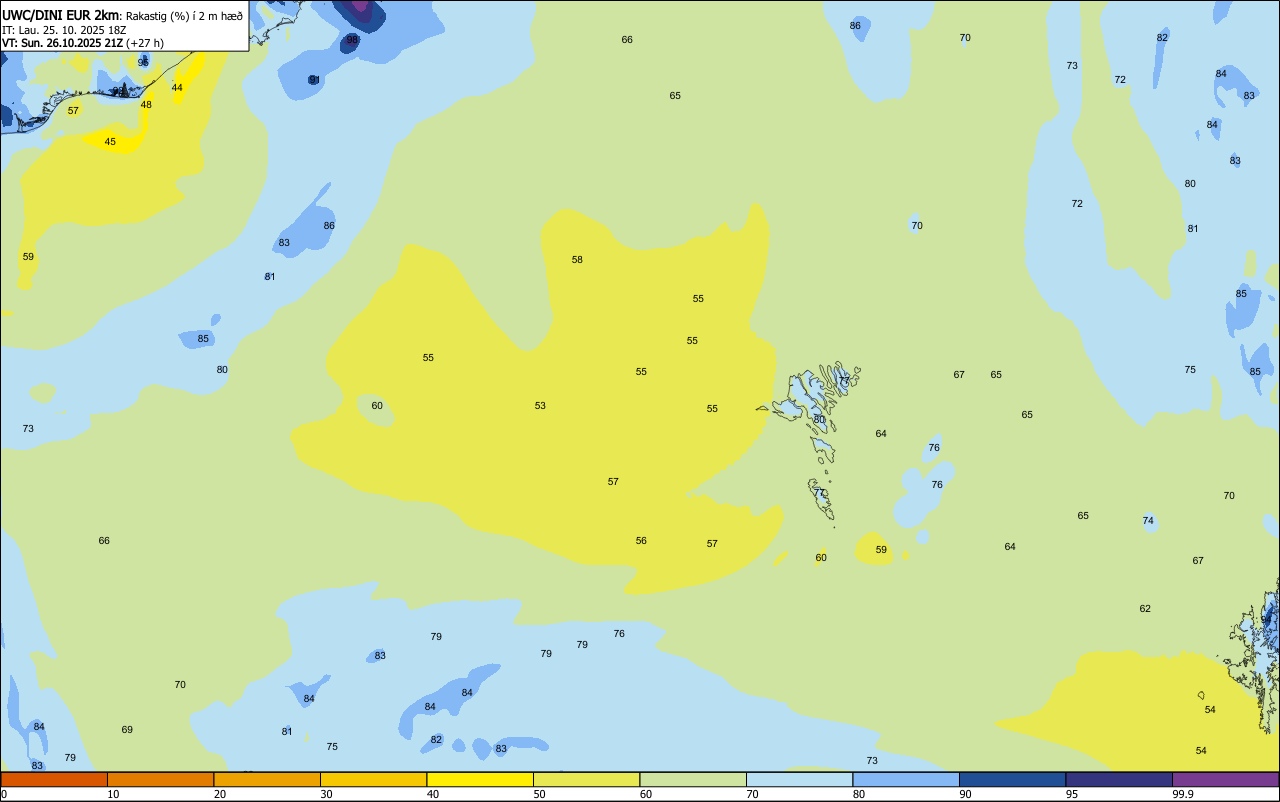Click the "95" legend tick label
The width and height of the screenshot is (1280, 802).
[x=1072, y=794]
